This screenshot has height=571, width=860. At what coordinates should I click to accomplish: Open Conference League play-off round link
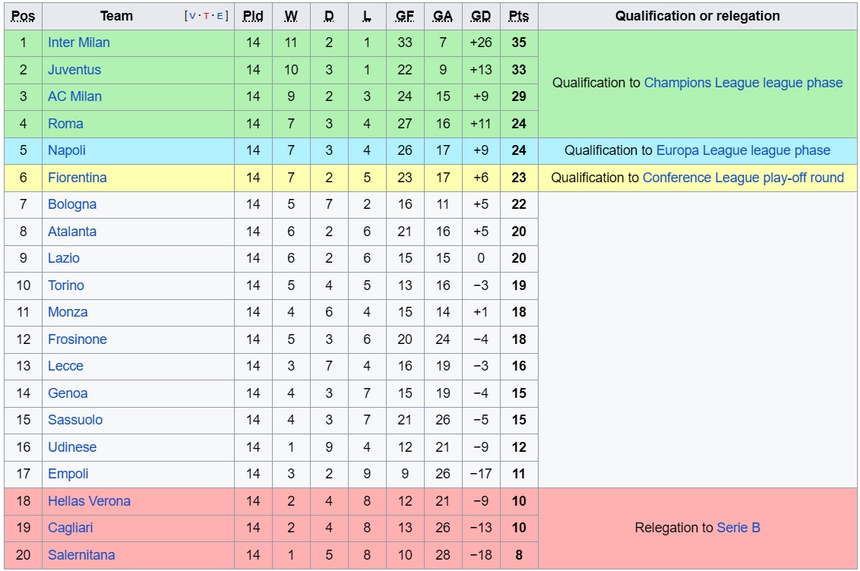point(743,178)
